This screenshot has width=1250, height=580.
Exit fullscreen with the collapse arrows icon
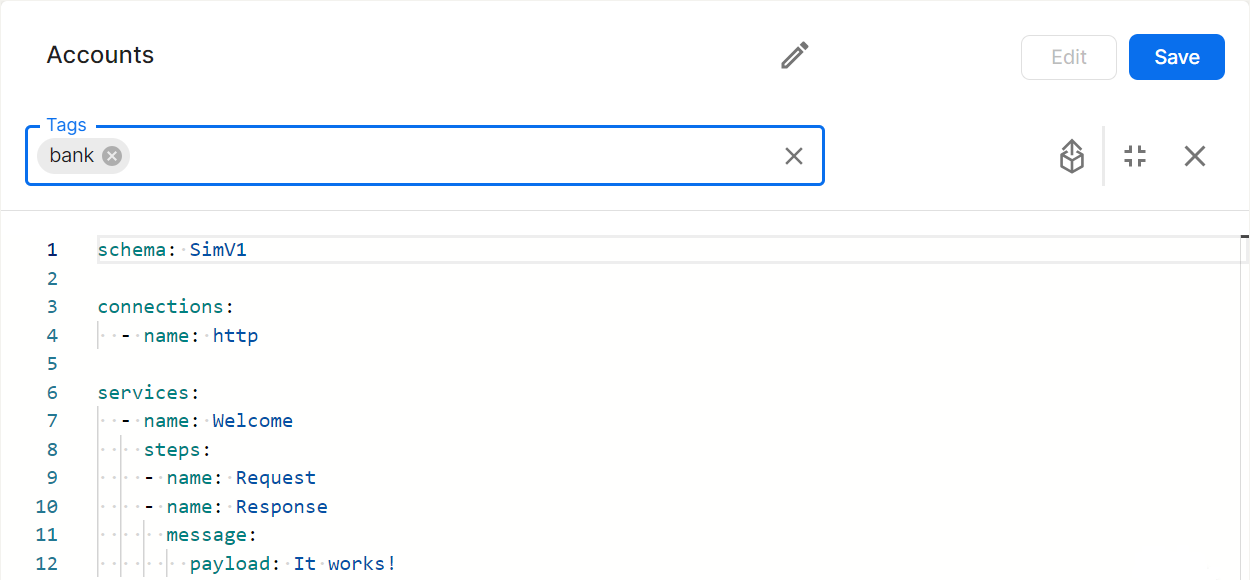[1135, 156]
